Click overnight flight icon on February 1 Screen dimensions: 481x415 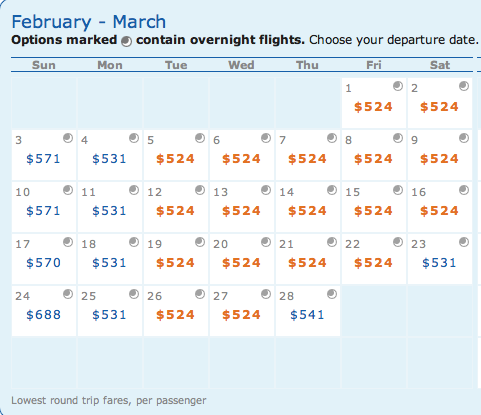pyautogui.click(x=398, y=86)
